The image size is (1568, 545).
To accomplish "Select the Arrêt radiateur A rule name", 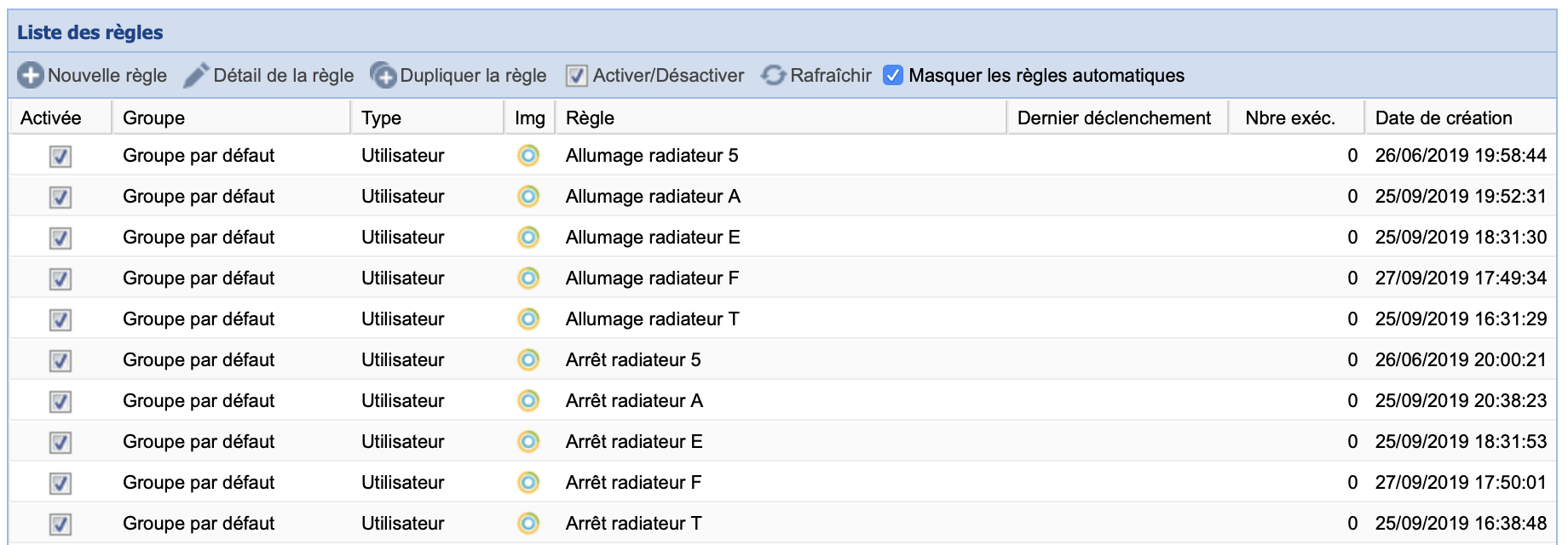I will point(634,400).
